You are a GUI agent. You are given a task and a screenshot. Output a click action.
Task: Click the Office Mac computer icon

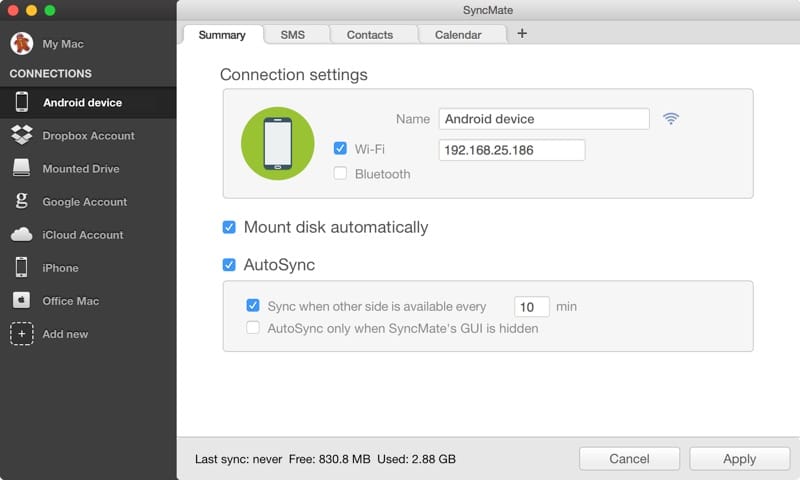[21, 300]
